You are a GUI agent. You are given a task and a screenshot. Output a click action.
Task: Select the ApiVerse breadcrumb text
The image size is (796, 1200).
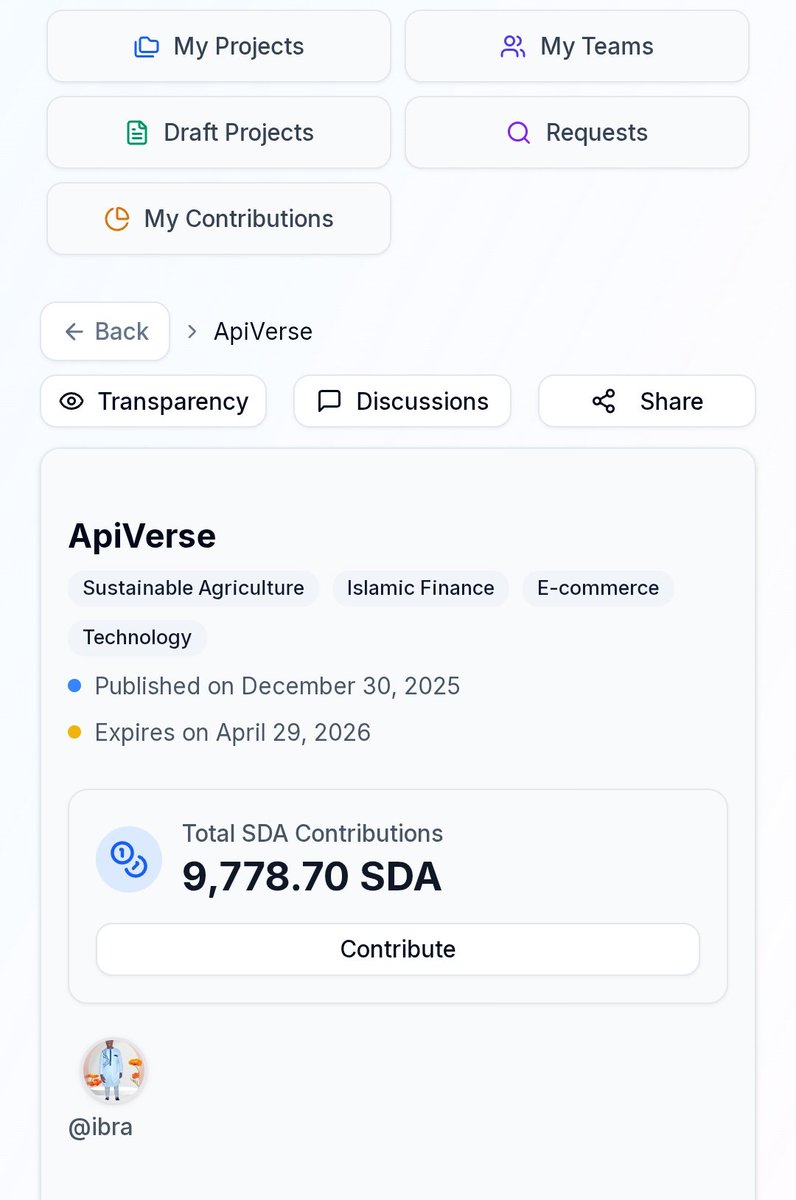[x=263, y=331]
